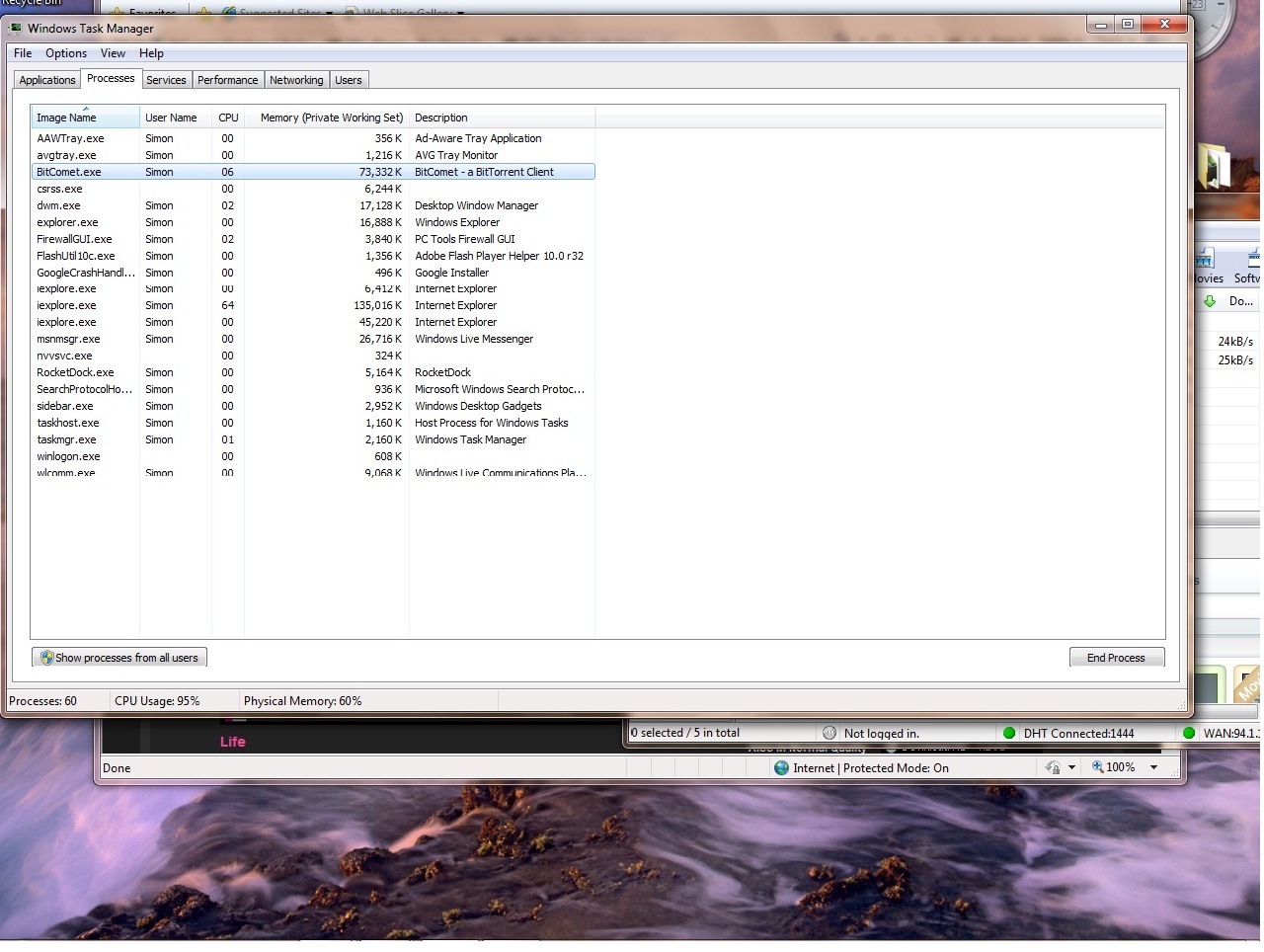Click the IE zoom magnifier icon
Viewport: 1264px width, 952px height.
(1097, 766)
